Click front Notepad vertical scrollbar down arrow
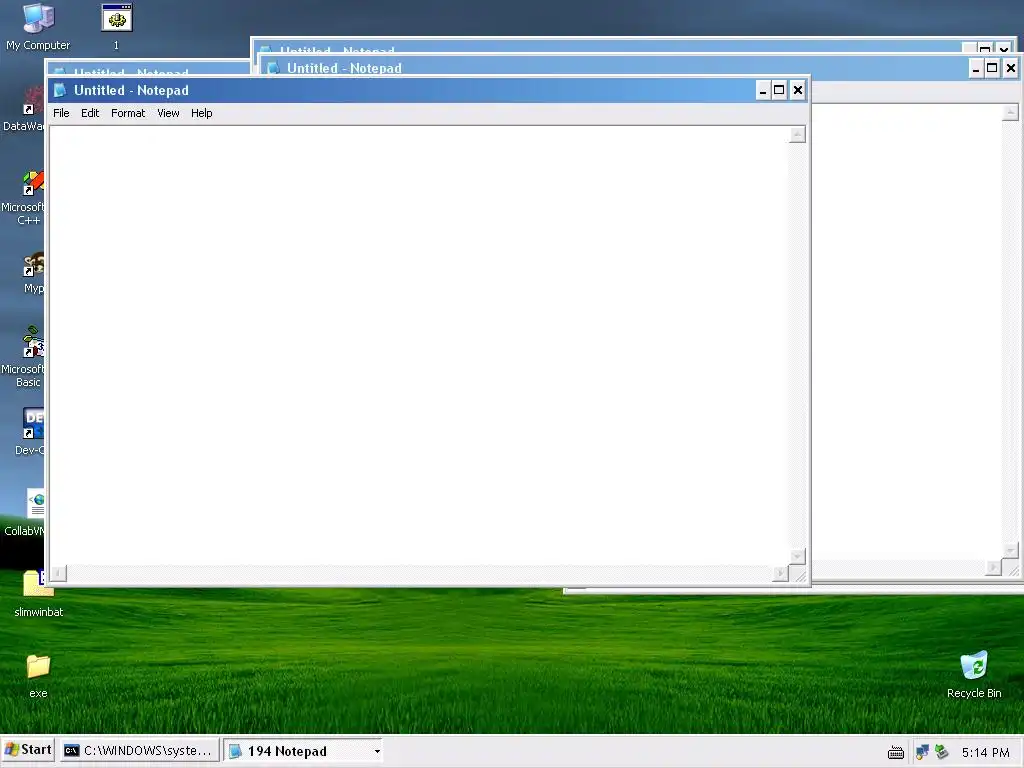 click(x=797, y=556)
